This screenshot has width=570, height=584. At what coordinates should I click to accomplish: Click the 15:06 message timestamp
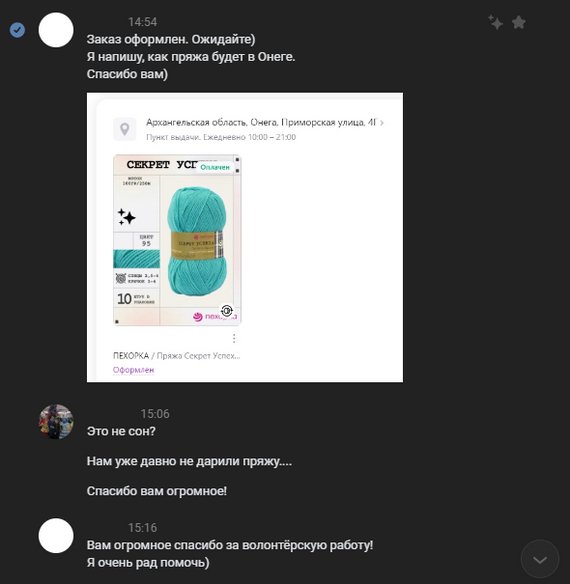pos(155,414)
